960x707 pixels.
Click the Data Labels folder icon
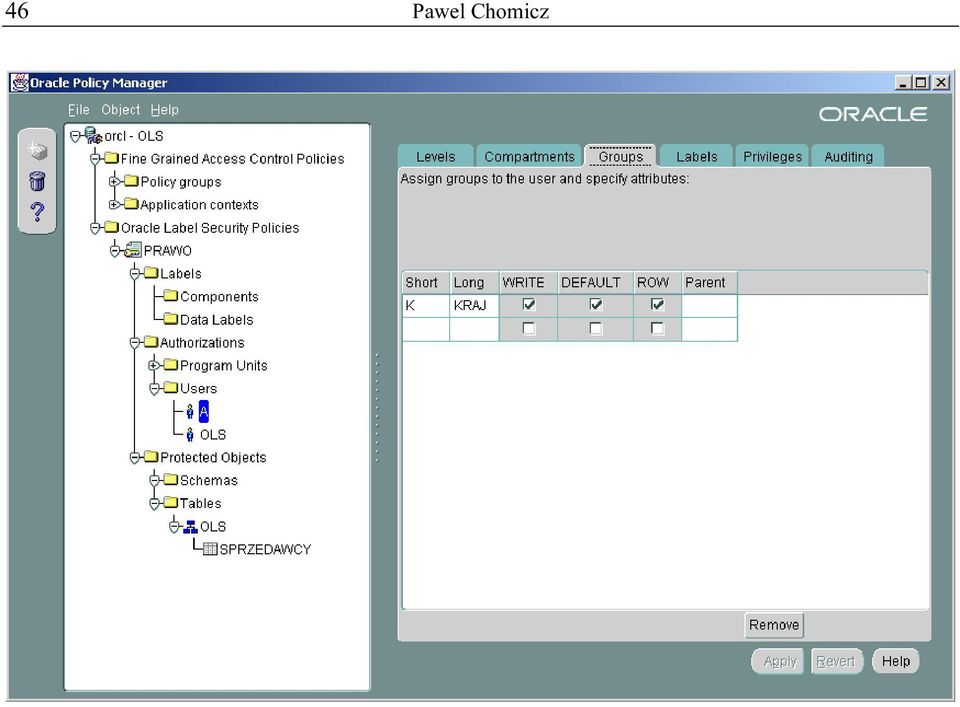coord(171,319)
